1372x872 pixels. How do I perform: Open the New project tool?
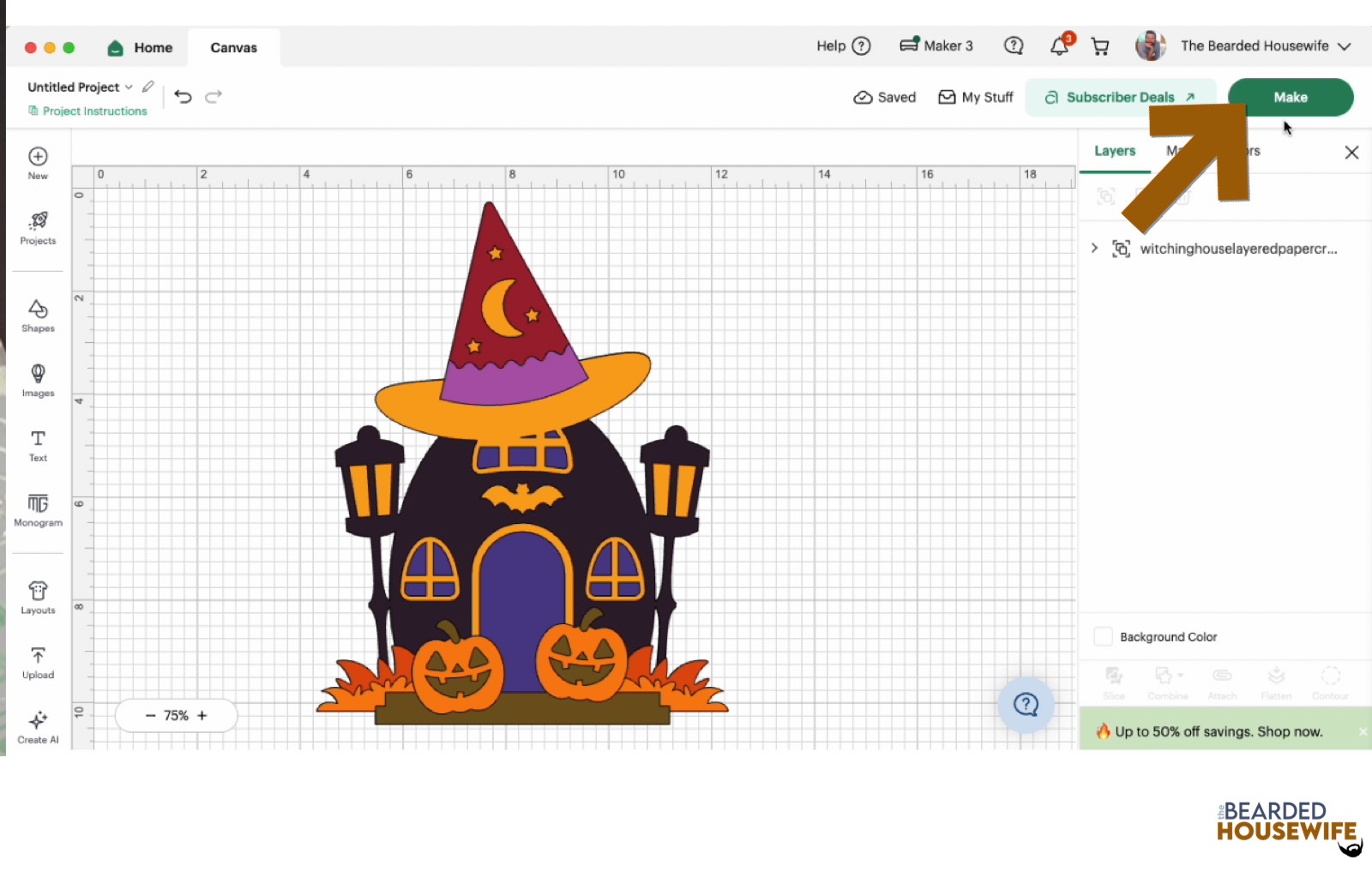tap(38, 163)
